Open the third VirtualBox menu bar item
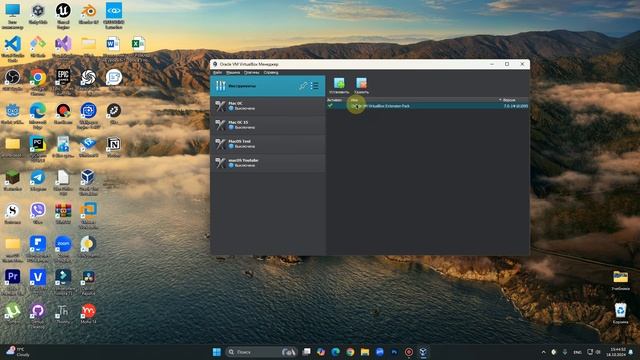640x360 pixels. 251,73
